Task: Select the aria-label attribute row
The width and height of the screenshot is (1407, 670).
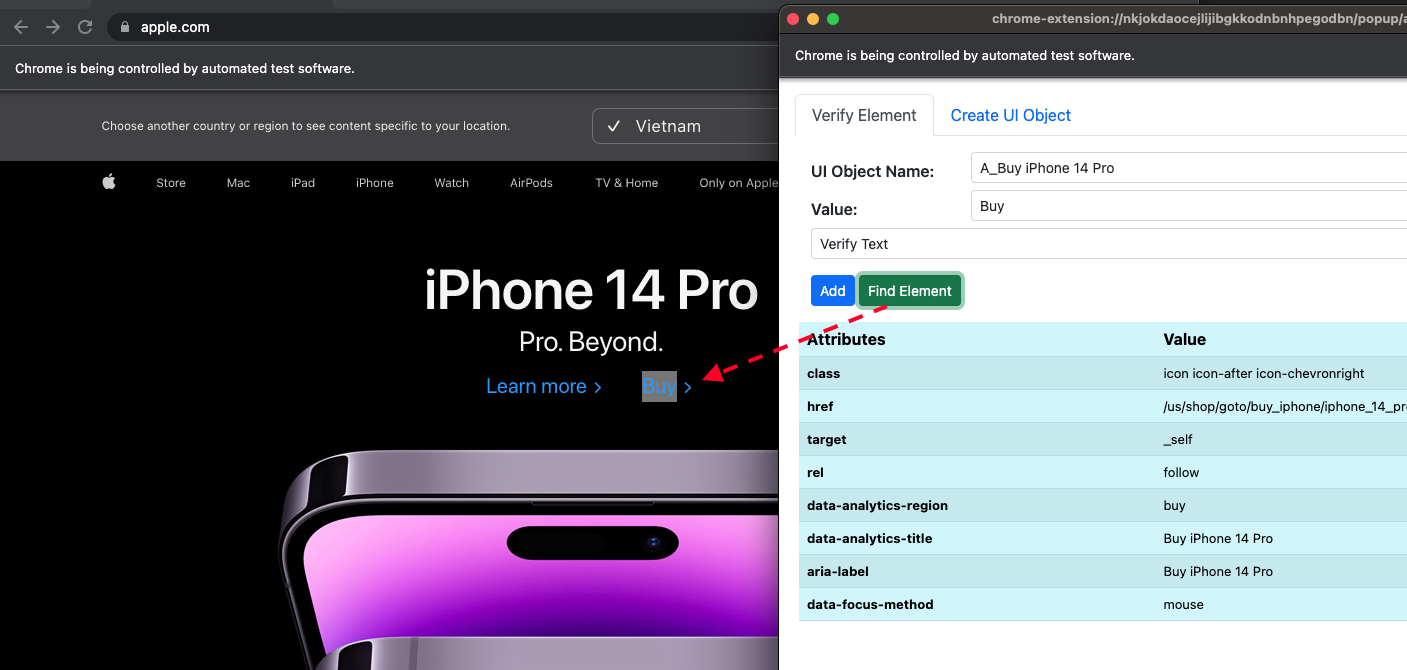Action: tap(1103, 571)
